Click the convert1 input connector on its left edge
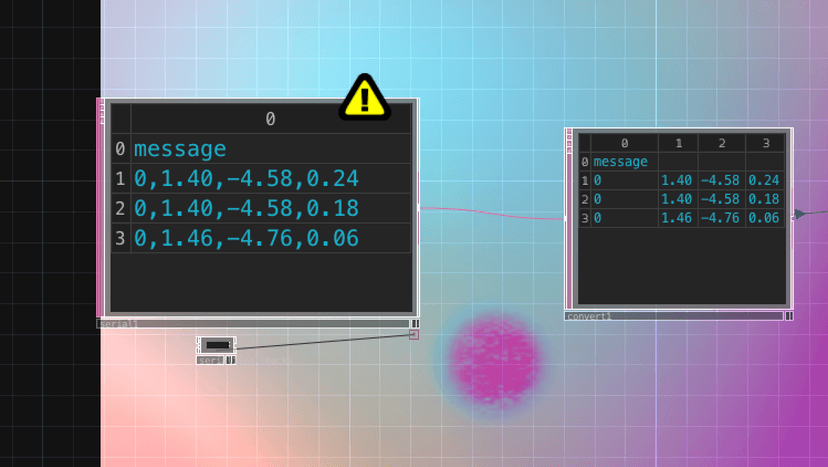This screenshot has width=828, height=467. click(566, 218)
